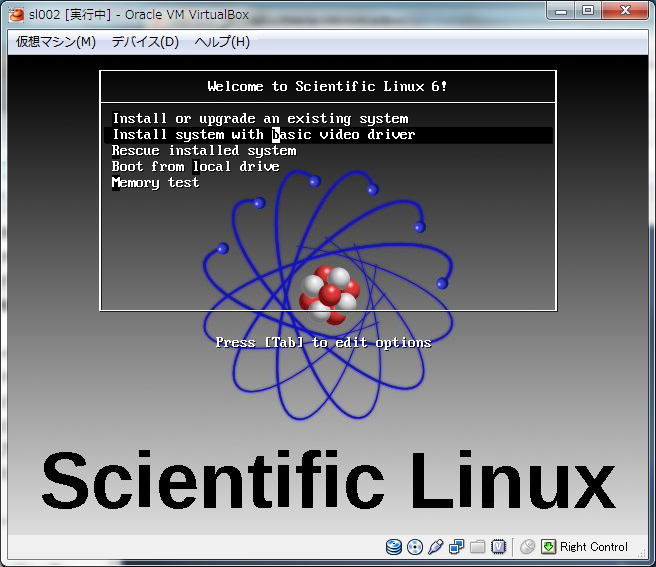Click 'Press [Tab] to edit options' text
Screen dimensions: 656x567
[x=323, y=342]
